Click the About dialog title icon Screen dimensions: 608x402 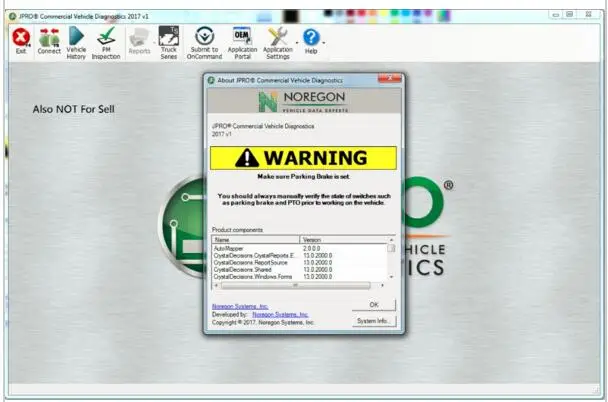(211, 80)
